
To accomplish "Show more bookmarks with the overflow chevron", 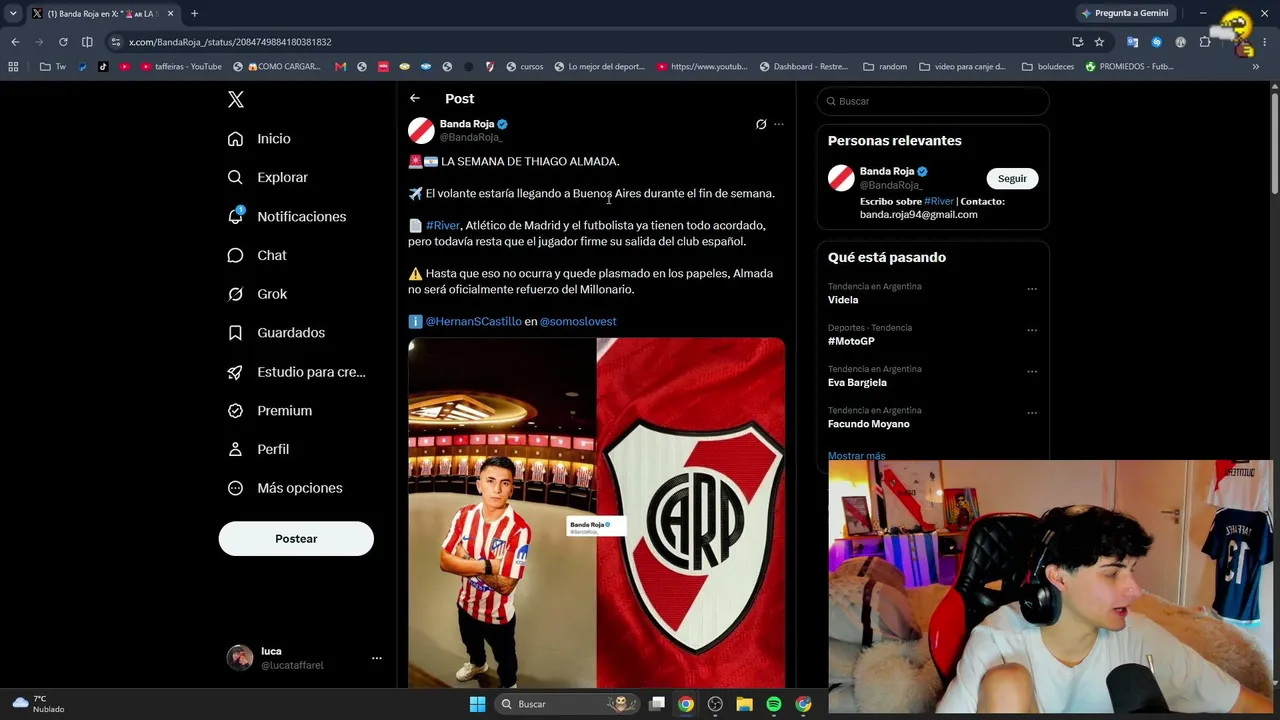I will tap(1256, 67).
